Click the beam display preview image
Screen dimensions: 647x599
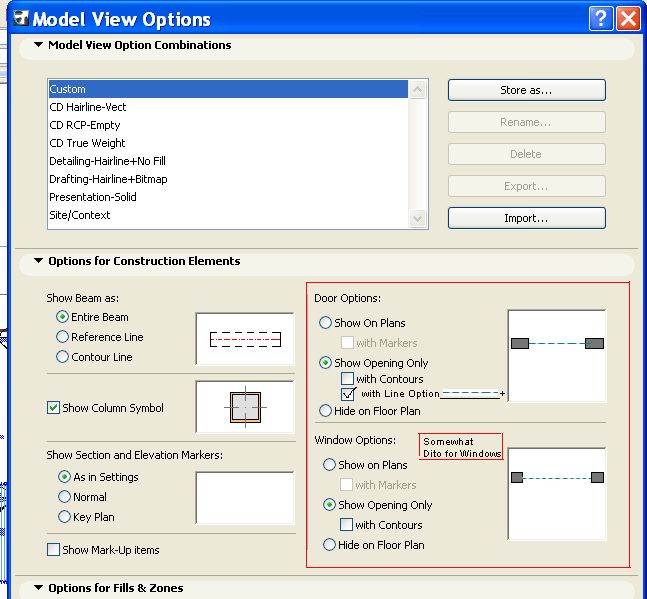pyautogui.click(x=245, y=339)
